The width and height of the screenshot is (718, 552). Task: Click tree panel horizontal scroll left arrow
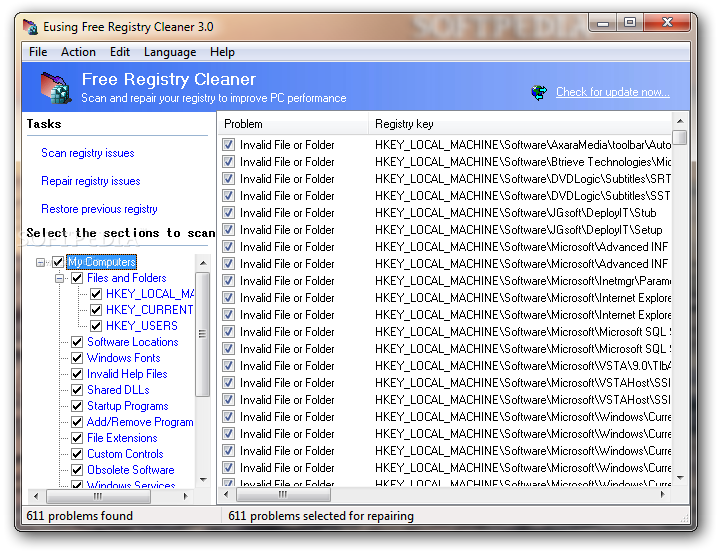point(36,496)
